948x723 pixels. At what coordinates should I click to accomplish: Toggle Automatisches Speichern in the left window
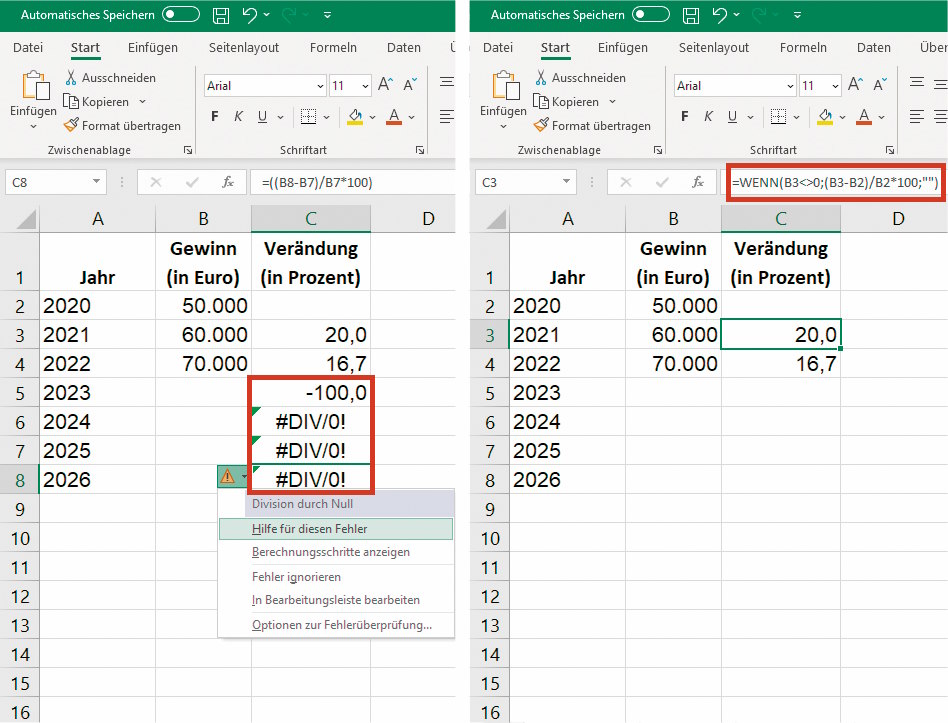point(181,16)
